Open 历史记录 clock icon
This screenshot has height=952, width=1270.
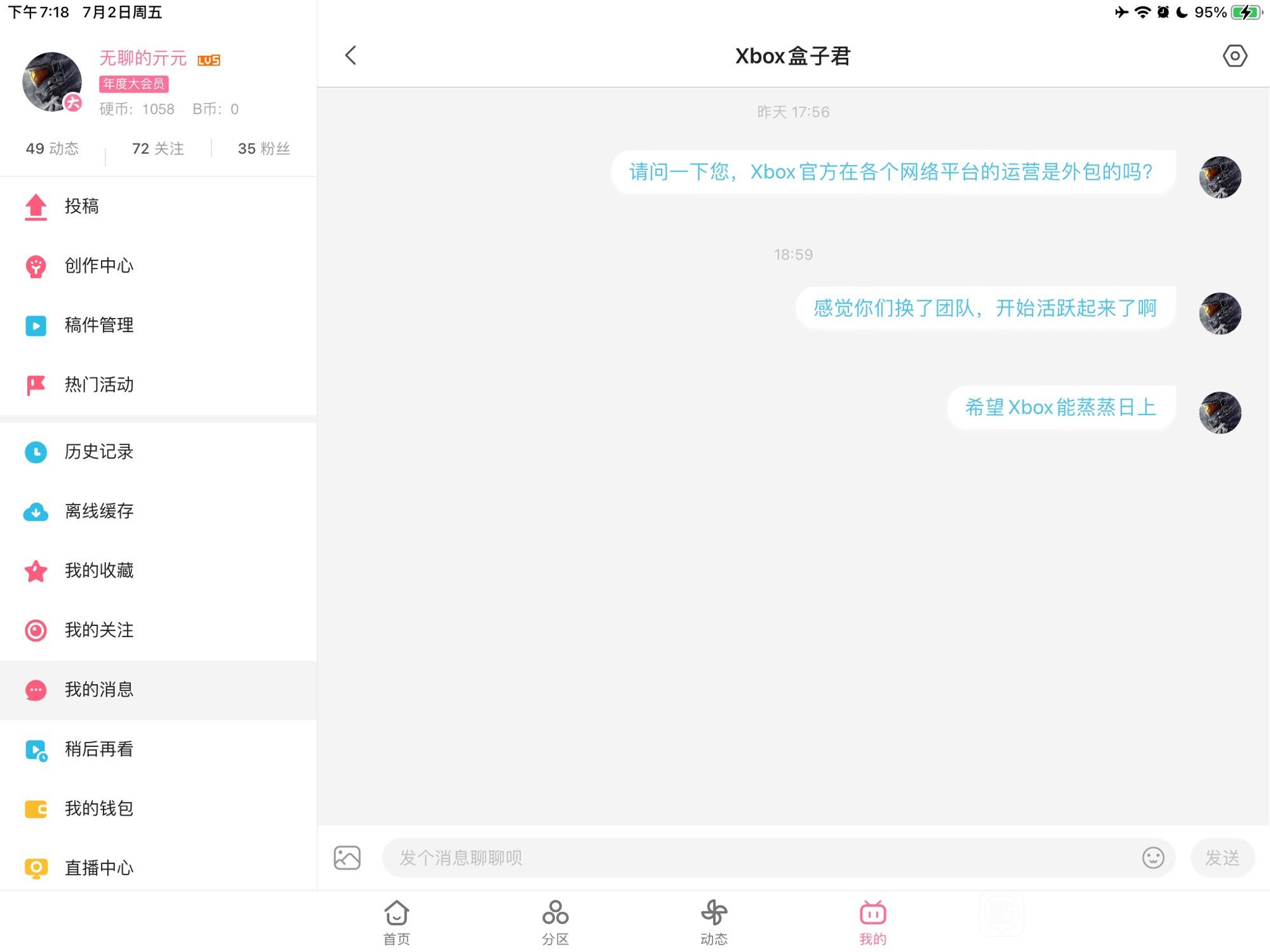tap(36, 452)
